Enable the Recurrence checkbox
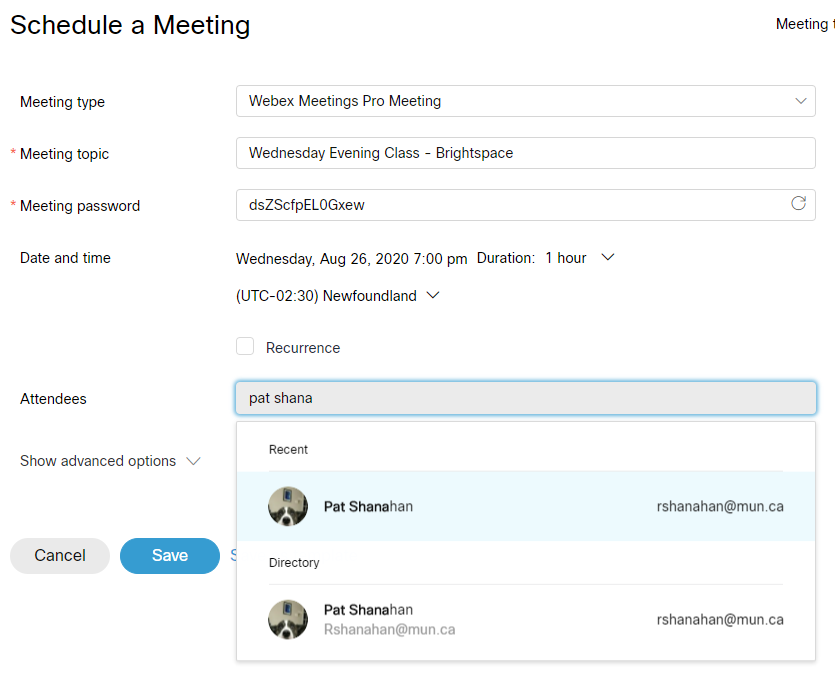This screenshot has height=686, width=835. [x=245, y=346]
